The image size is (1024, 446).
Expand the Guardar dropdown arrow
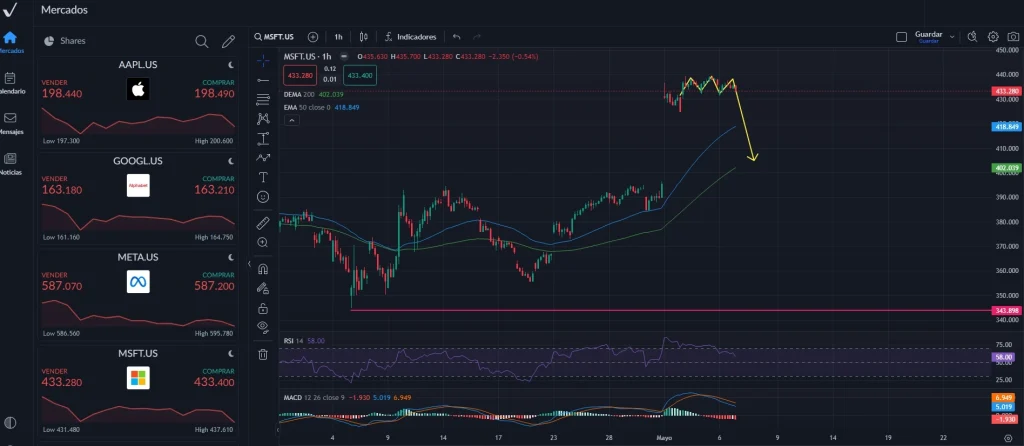click(x=952, y=37)
